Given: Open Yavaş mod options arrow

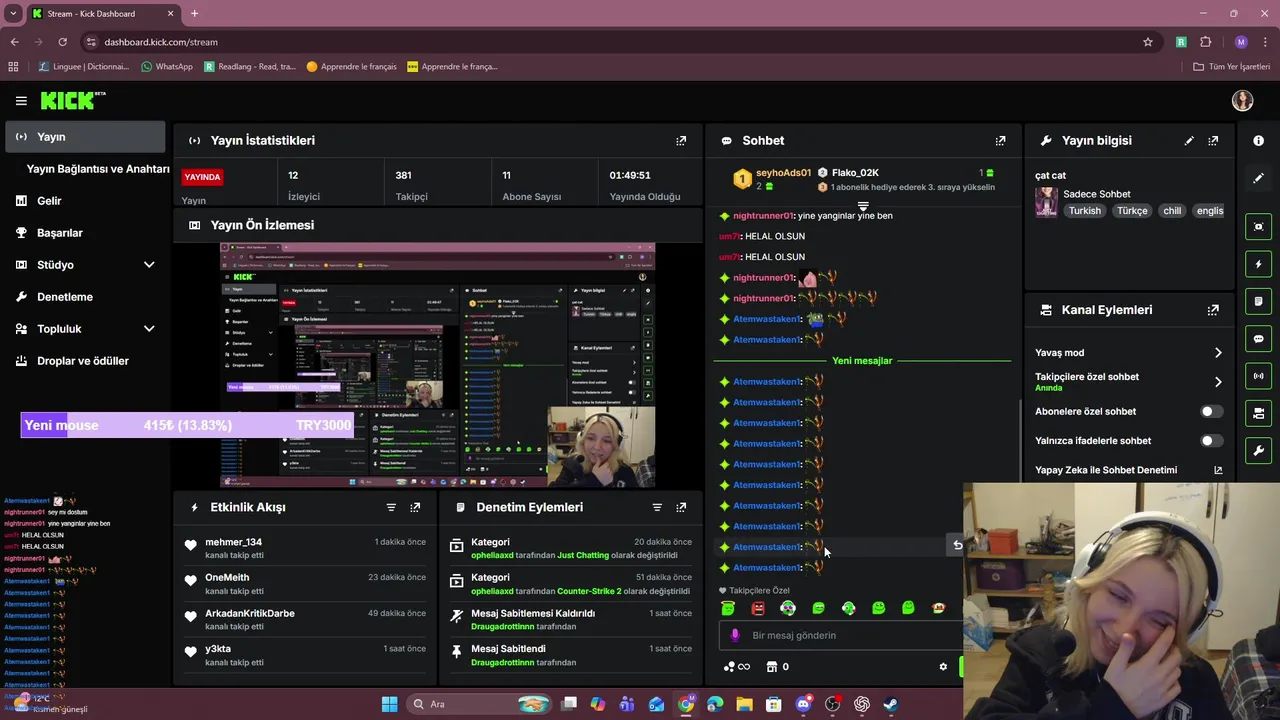Looking at the screenshot, I should (x=1218, y=353).
